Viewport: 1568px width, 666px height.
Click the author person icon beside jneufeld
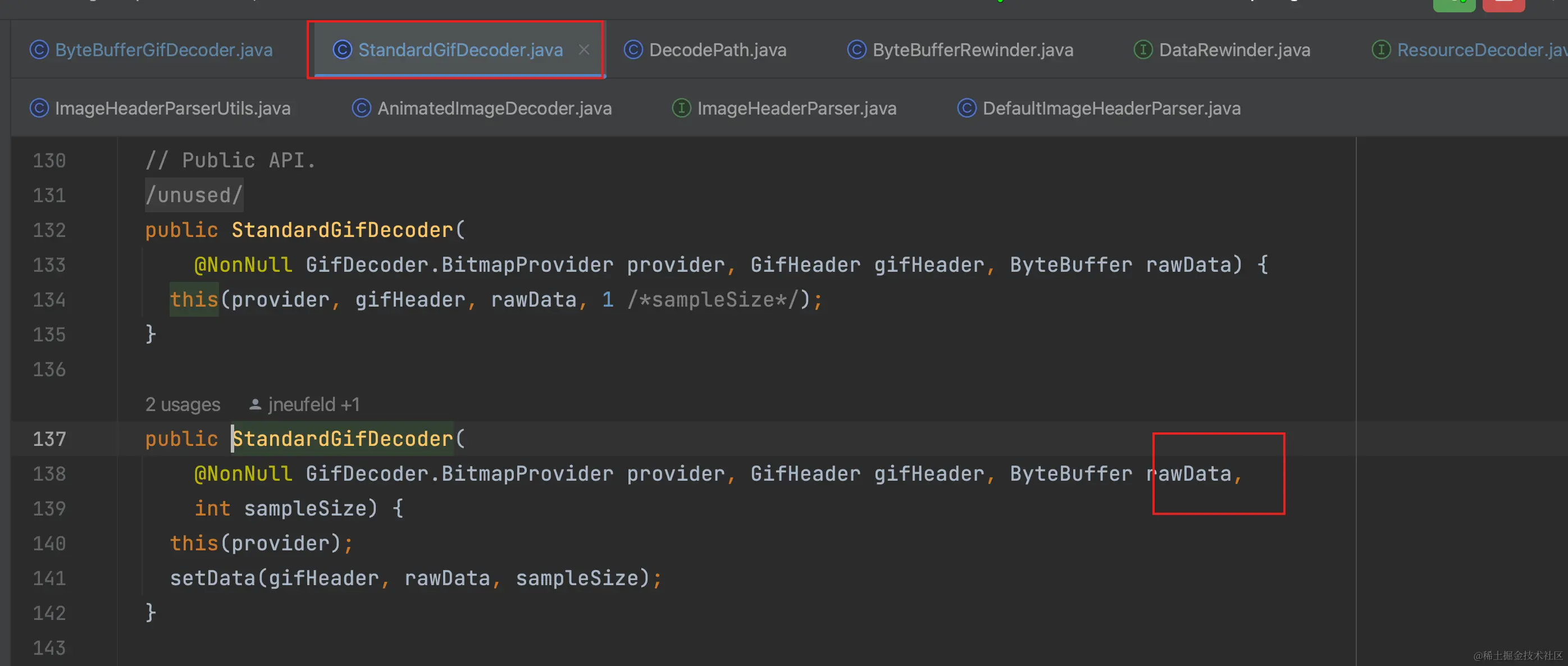[255, 405]
